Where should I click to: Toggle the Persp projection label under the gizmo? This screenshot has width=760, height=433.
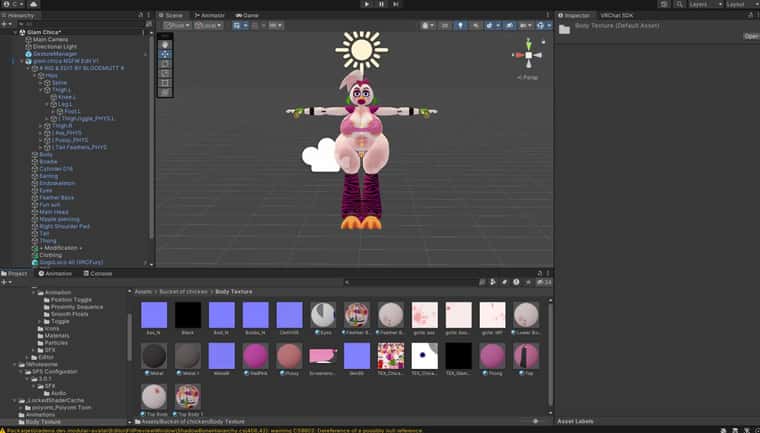click(x=527, y=77)
